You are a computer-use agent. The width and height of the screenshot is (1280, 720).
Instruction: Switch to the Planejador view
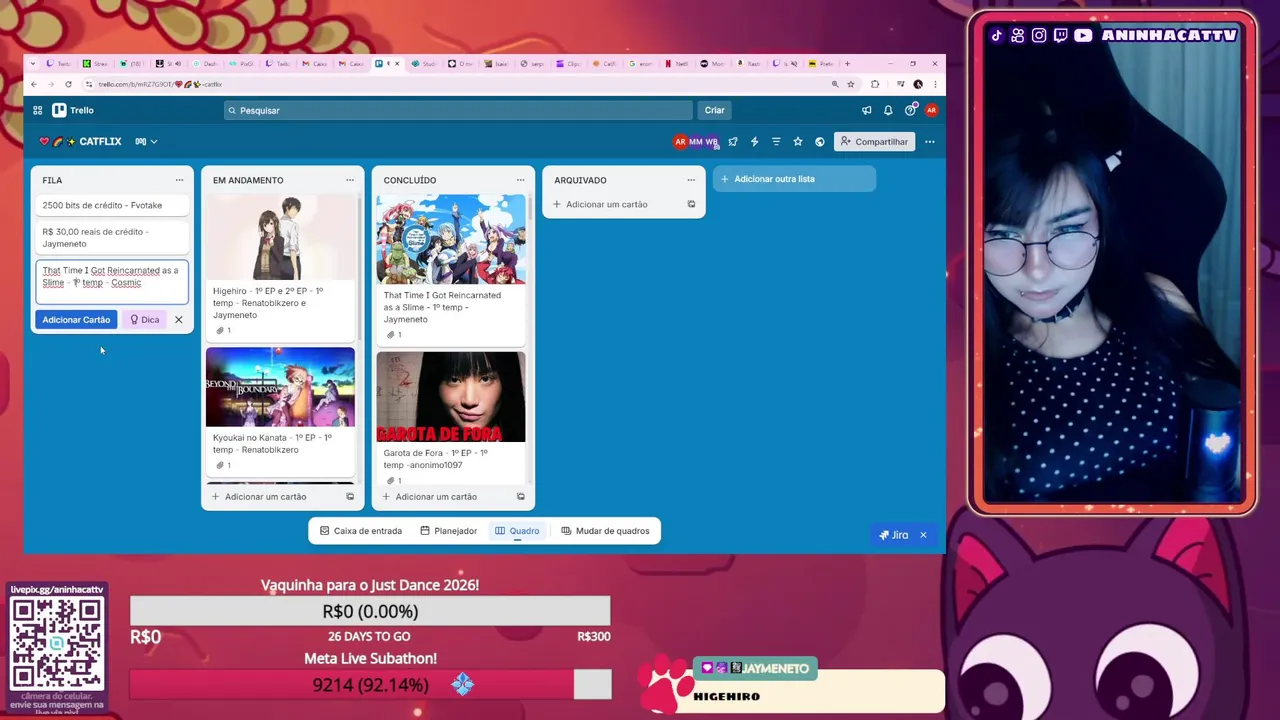(x=448, y=531)
